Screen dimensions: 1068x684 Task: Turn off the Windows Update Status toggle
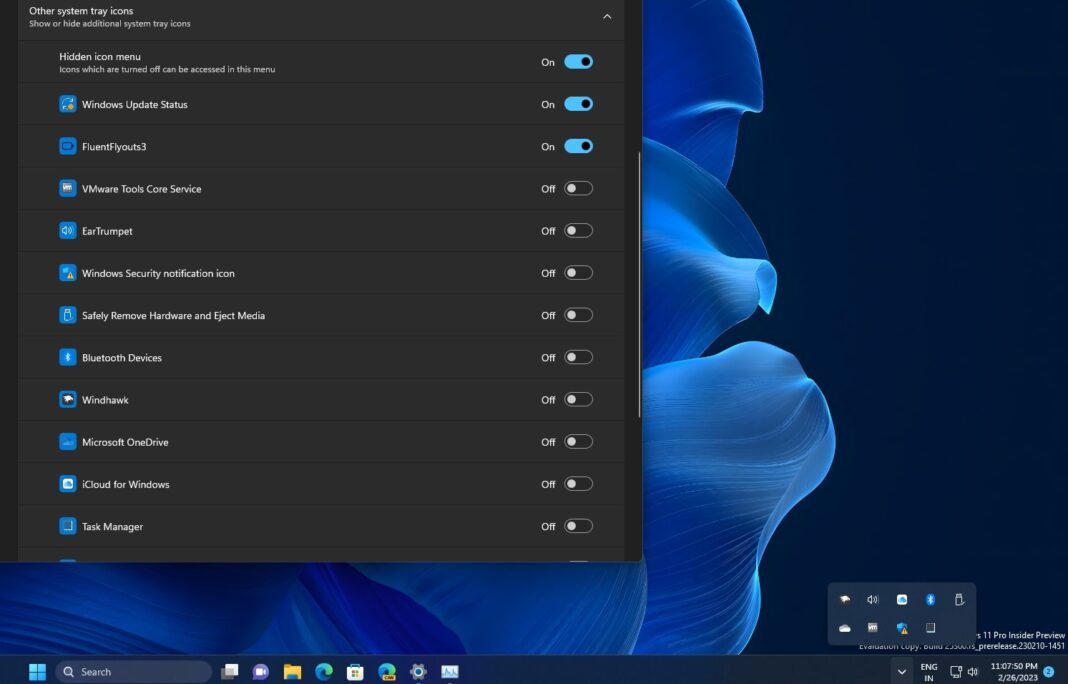(x=577, y=103)
